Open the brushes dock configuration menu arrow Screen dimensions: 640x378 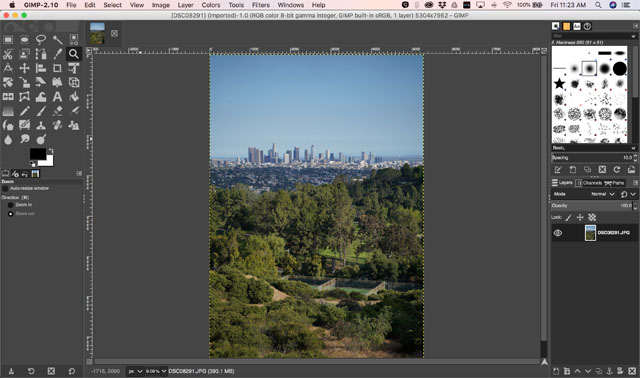pos(636,26)
